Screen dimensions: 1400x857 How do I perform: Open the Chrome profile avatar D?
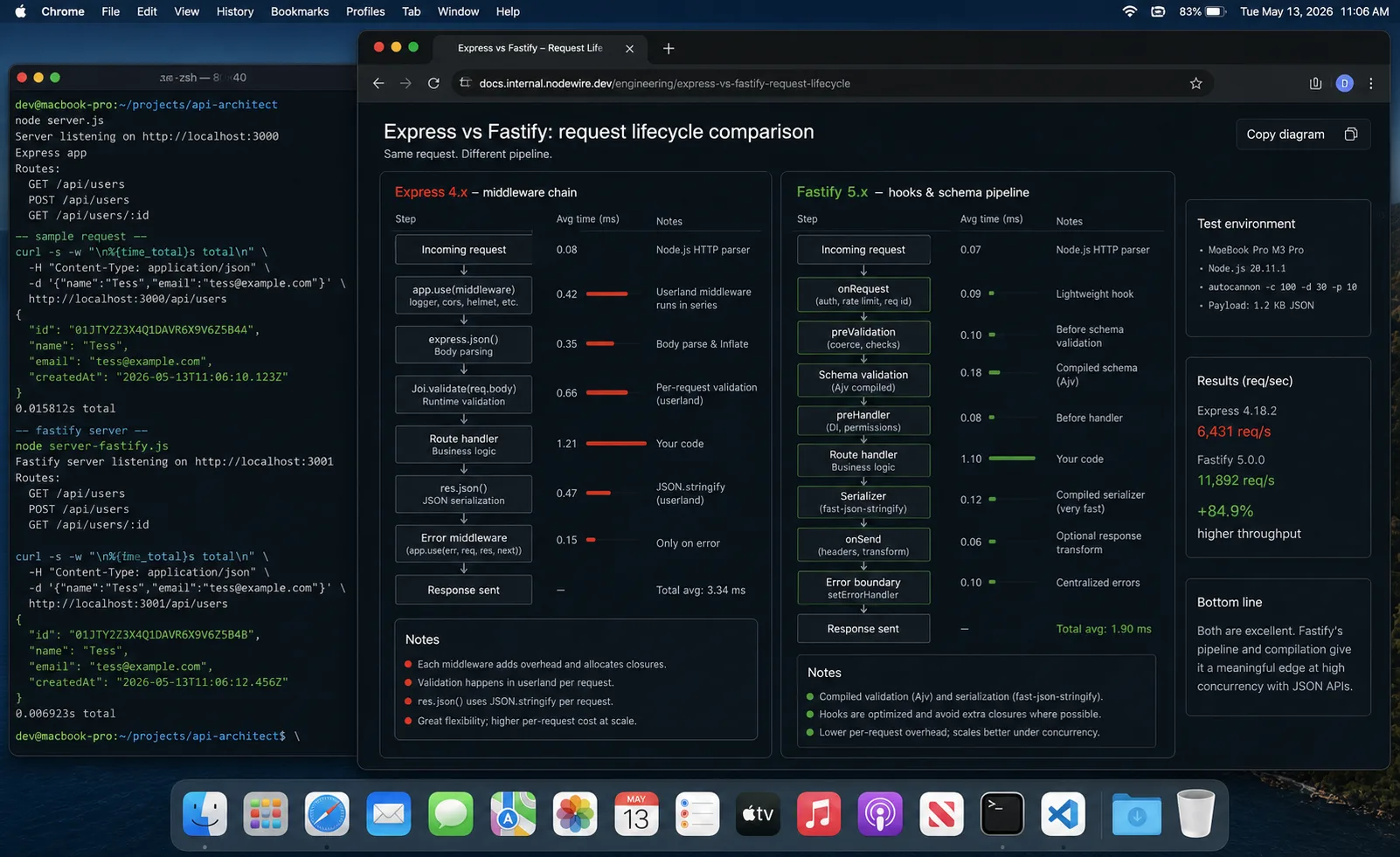pyautogui.click(x=1344, y=83)
